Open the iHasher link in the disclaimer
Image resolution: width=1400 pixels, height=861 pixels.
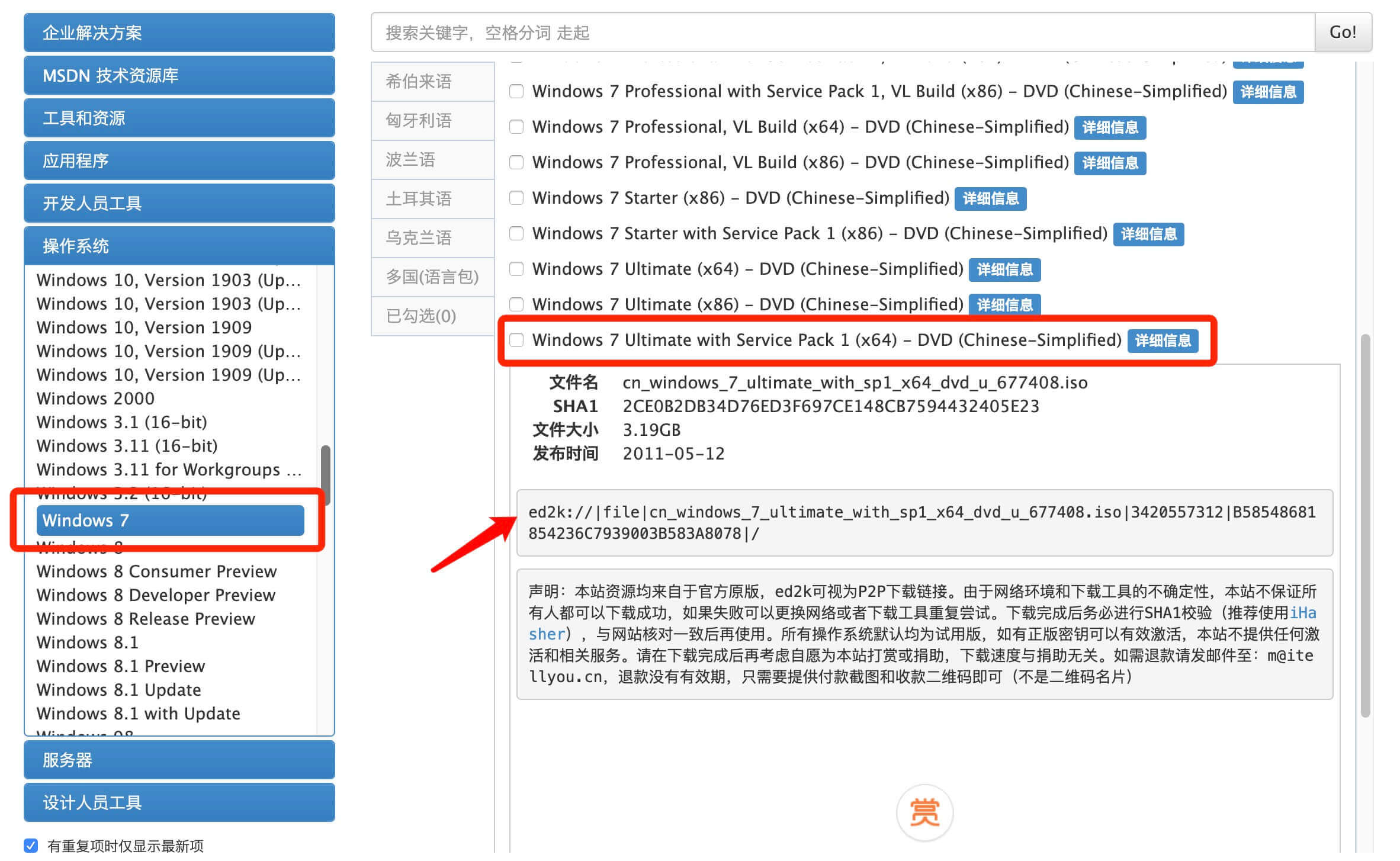click(x=1303, y=613)
